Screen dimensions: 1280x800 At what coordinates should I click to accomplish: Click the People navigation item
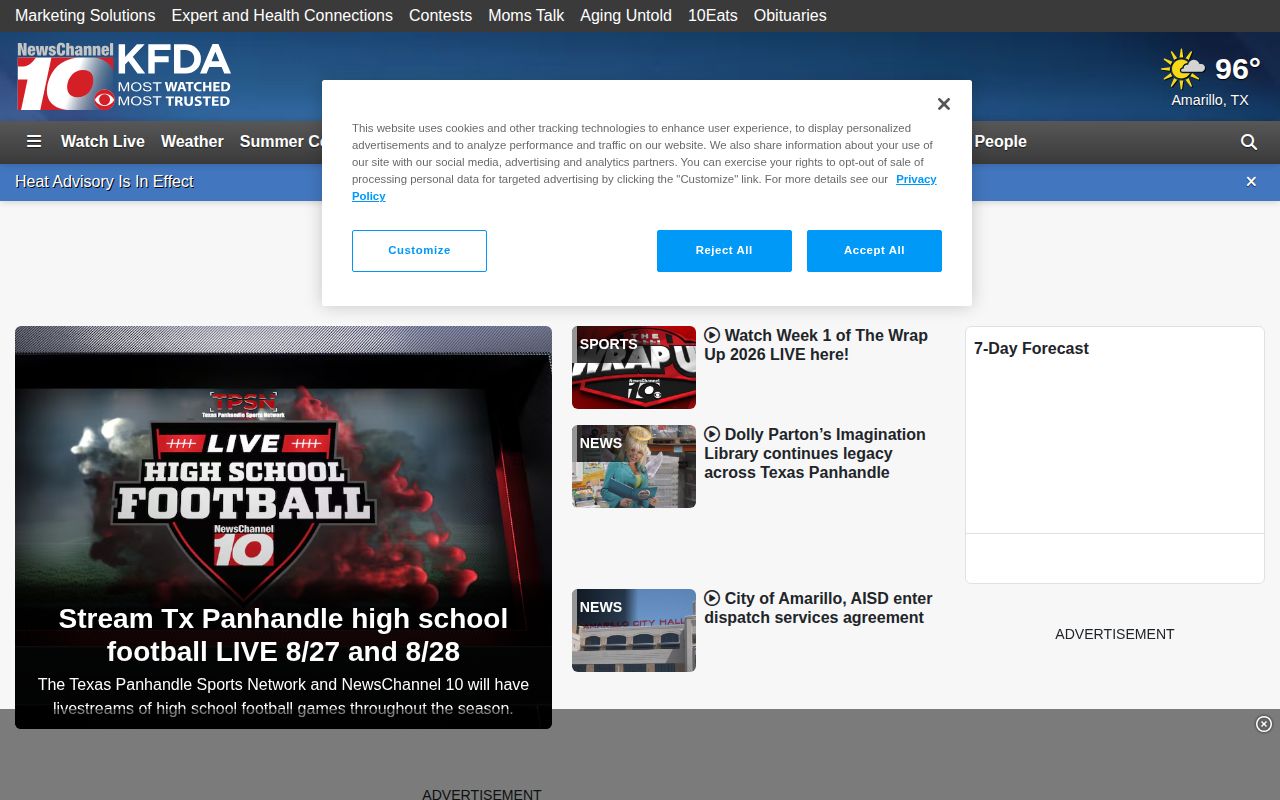click(x=1000, y=142)
